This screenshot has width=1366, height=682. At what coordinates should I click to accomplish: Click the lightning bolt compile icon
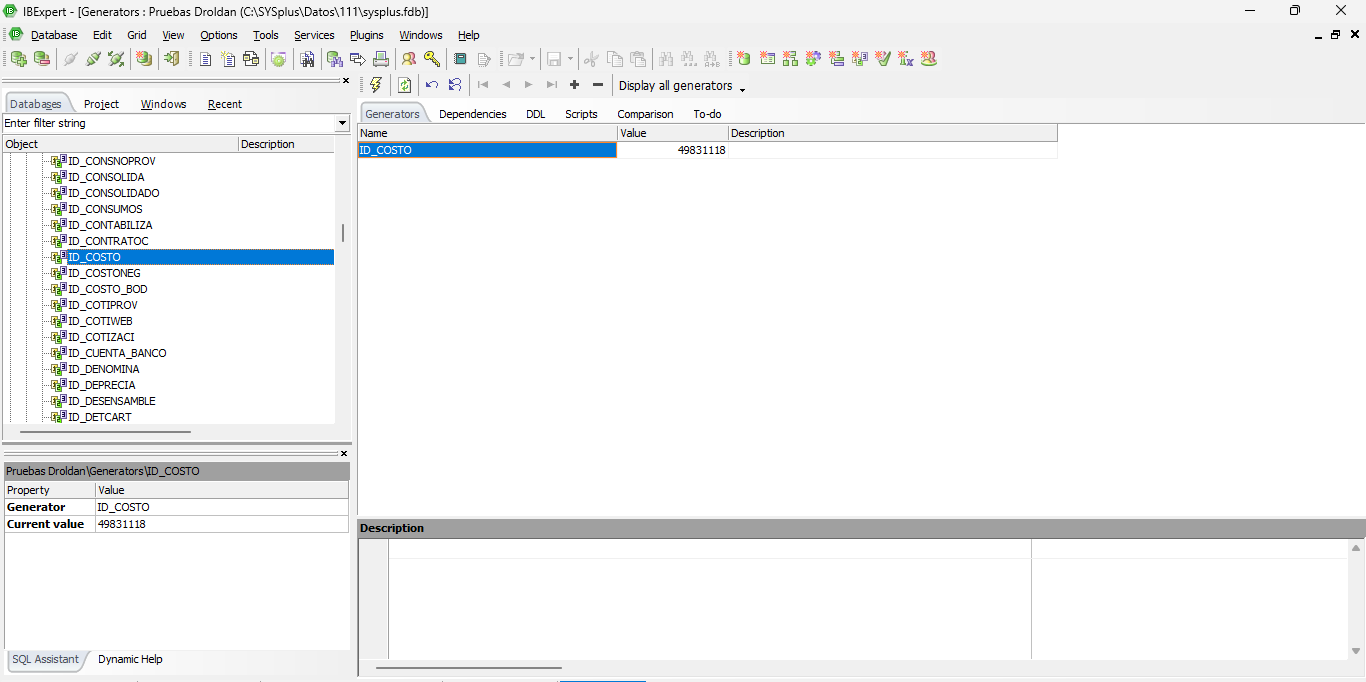[376, 85]
